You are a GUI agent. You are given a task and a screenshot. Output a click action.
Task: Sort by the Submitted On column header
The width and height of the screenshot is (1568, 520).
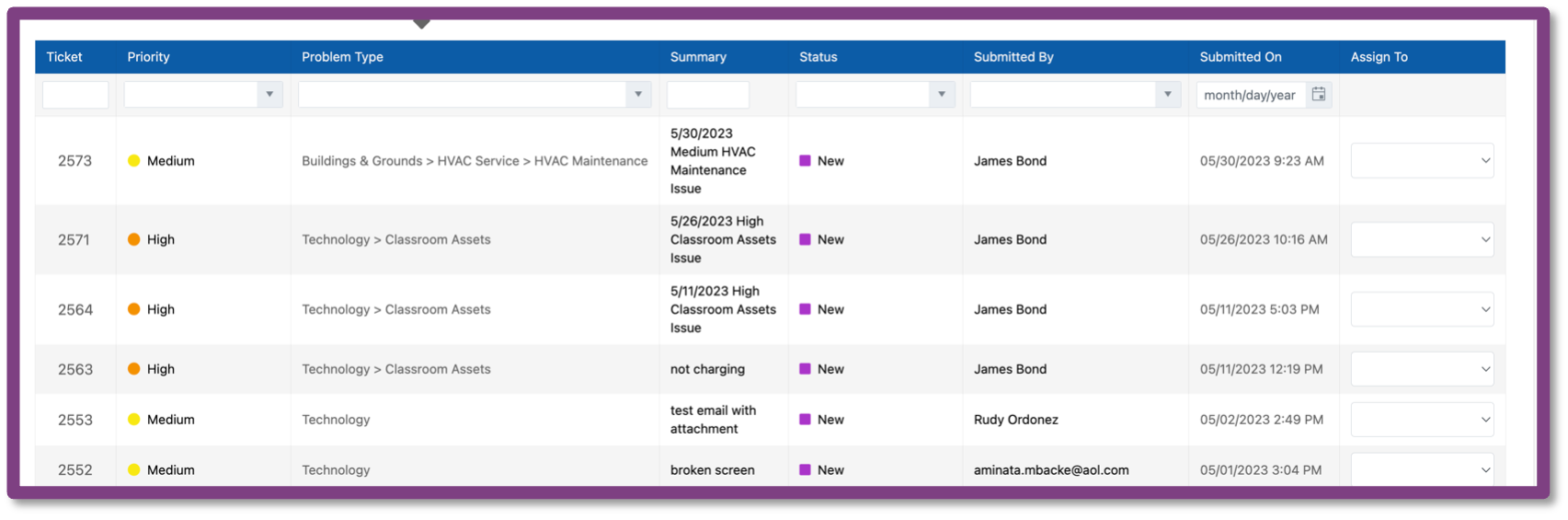coord(1240,57)
